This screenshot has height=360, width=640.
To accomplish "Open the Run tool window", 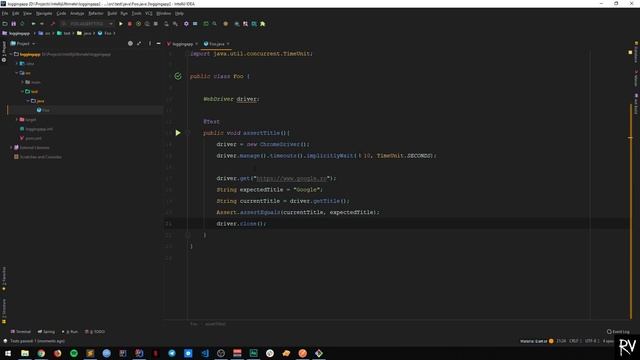I will pyautogui.click(x=70, y=331).
